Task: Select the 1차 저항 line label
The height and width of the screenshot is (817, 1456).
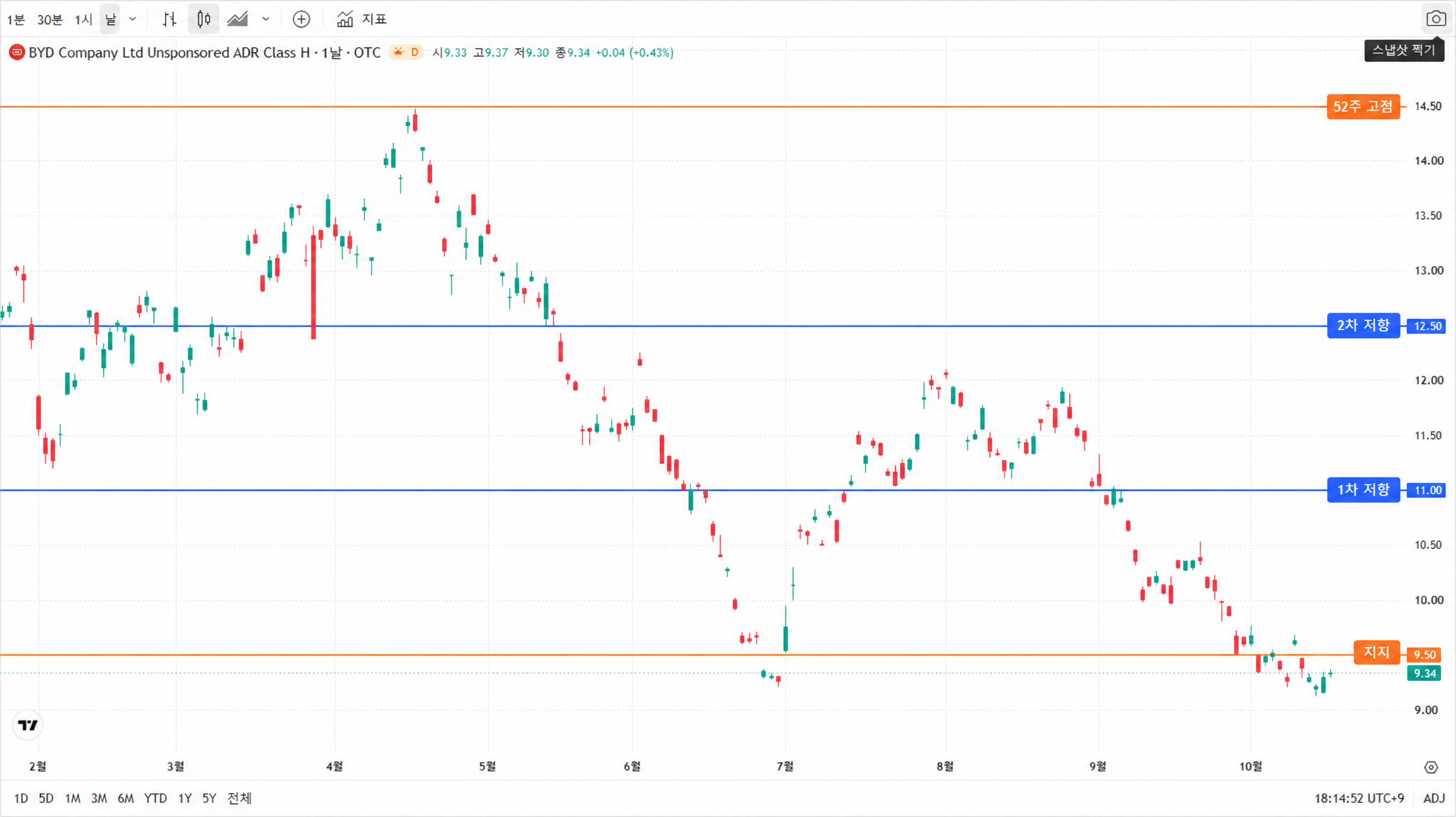Action: pyautogui.click(x=1363, y=490)
